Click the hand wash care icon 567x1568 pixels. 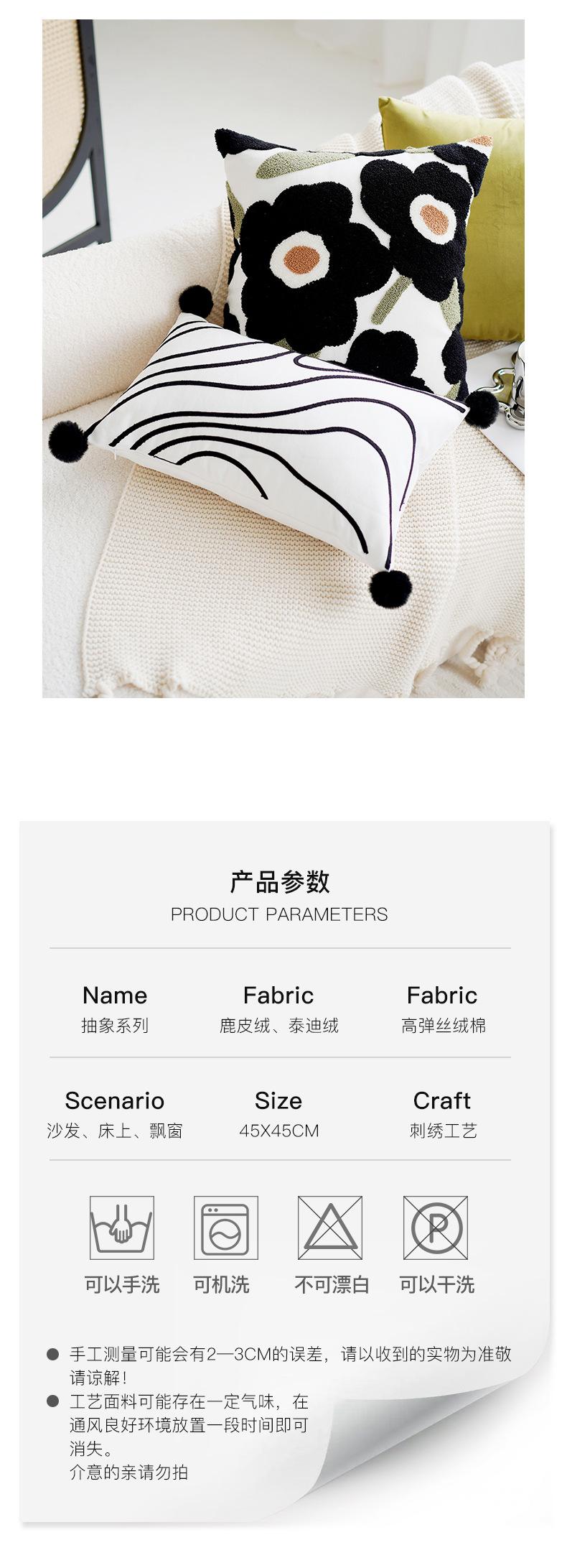coord(121,1227)
